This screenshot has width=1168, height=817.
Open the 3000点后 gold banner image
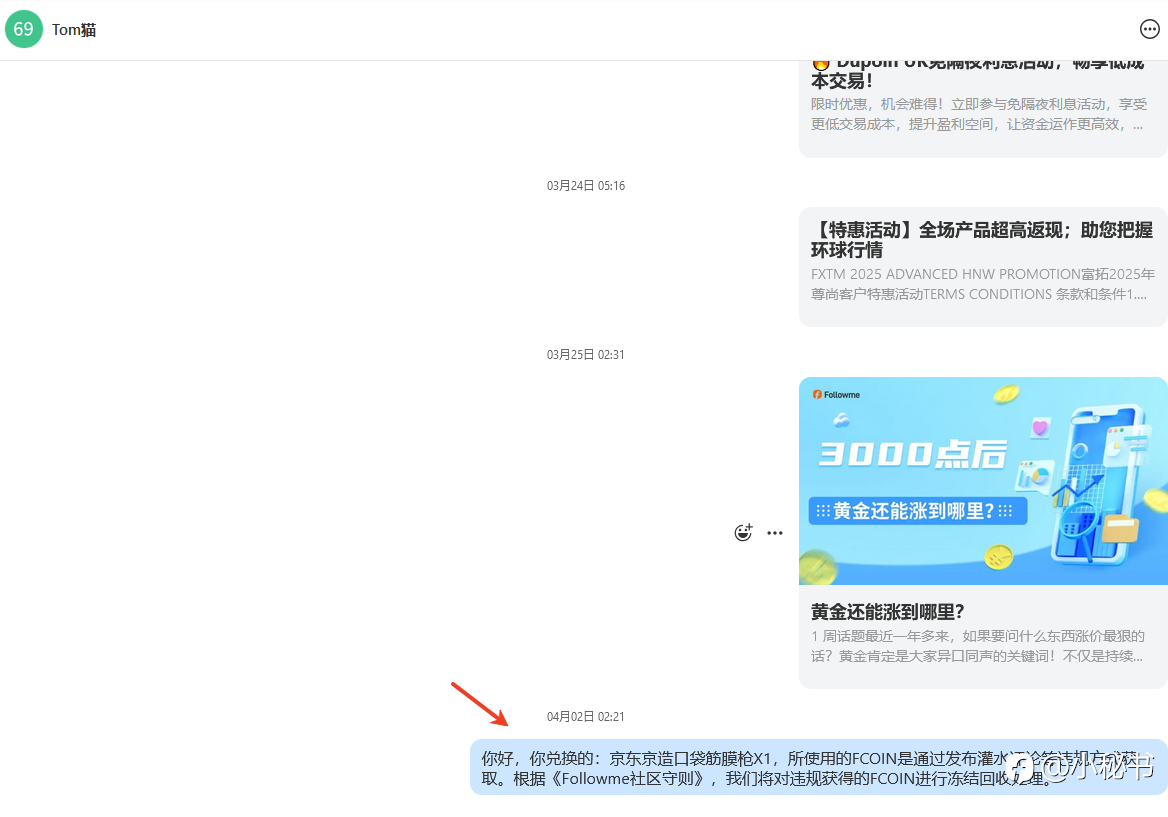click(983, 481)
